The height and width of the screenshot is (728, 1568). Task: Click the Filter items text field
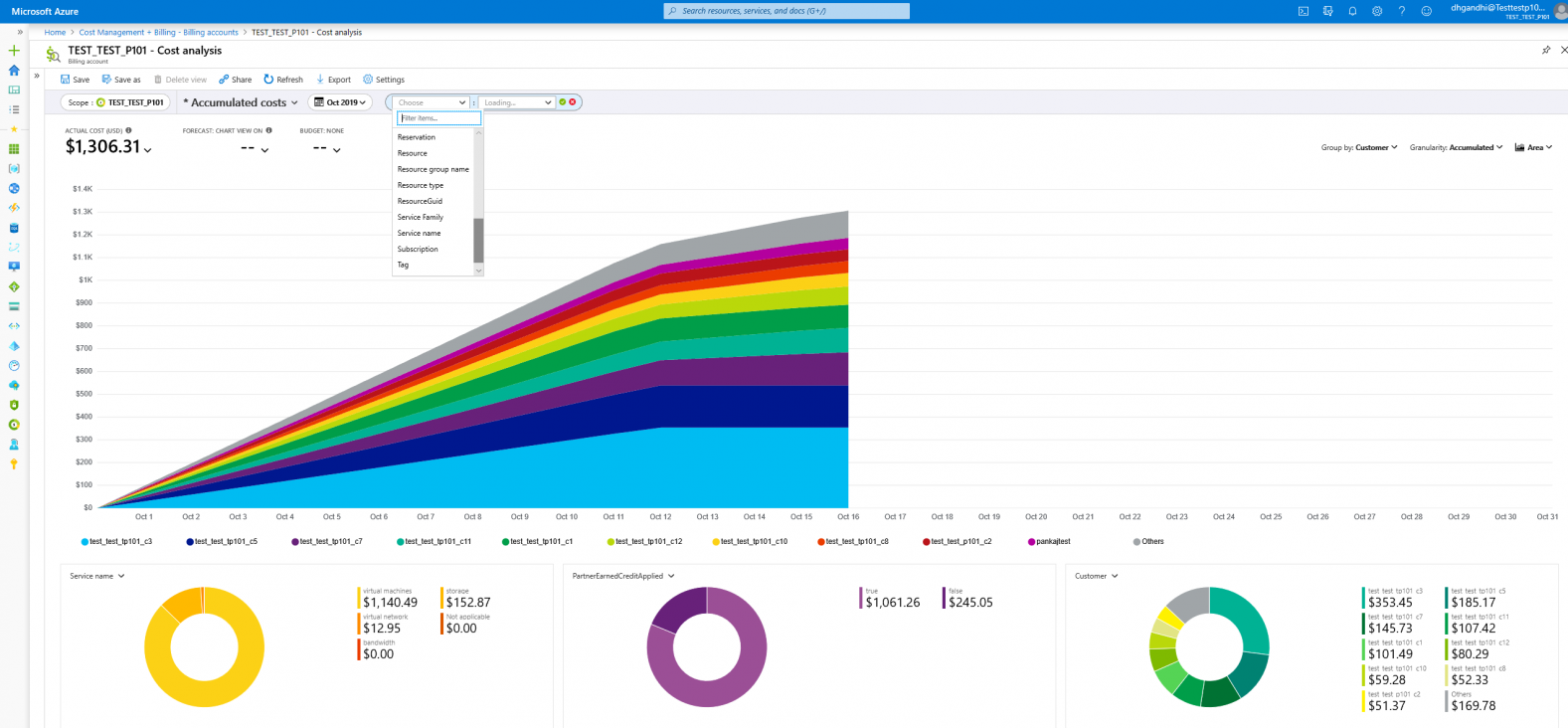pyautogui.click(x=438, y=118)
